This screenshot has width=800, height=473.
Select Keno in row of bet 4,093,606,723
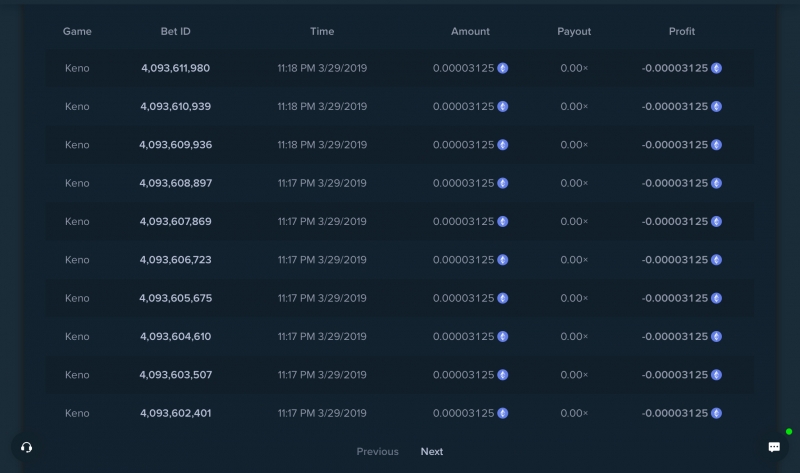pyautogui.click(x=77, y=260)
